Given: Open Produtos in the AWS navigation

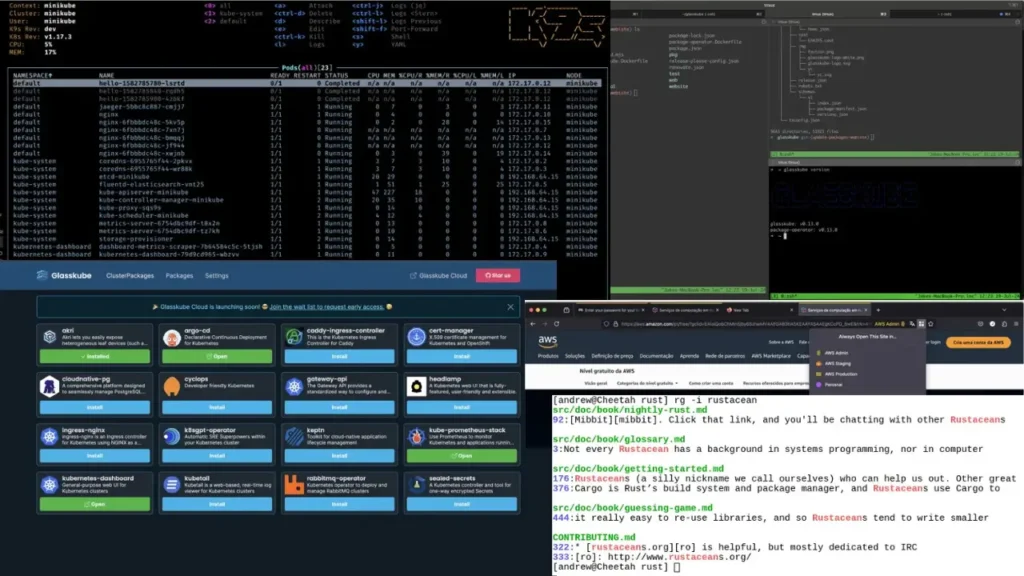Looking at the screenshot, I should tap(548, 357).
